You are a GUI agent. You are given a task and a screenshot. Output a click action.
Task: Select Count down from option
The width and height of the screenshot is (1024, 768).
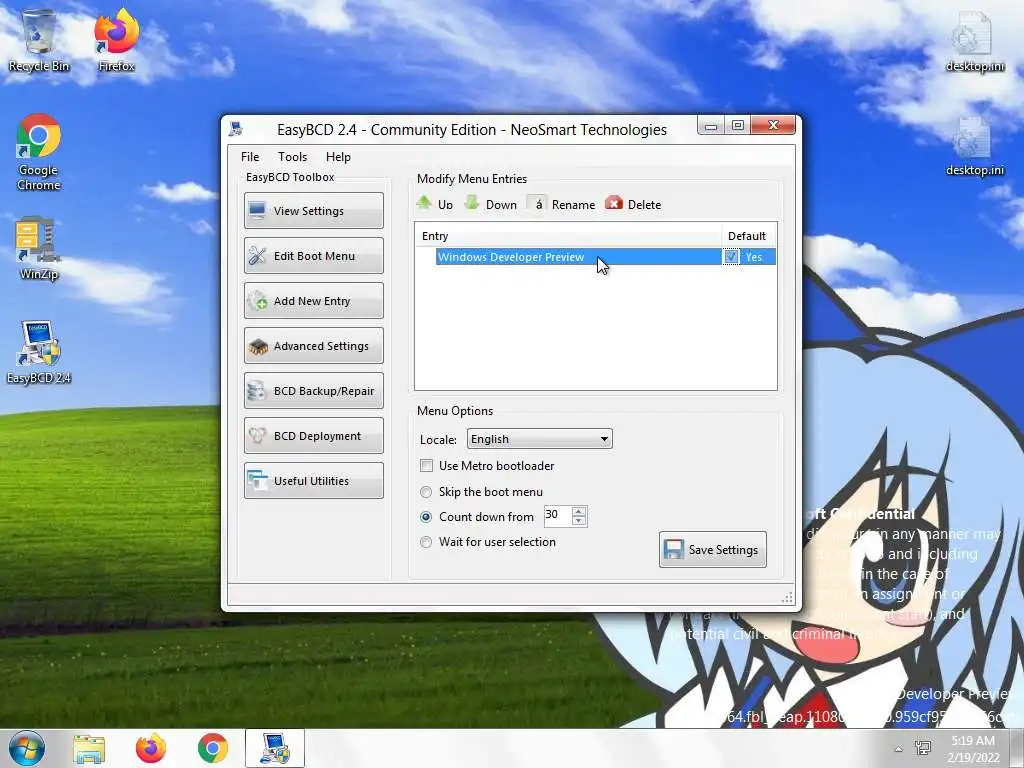point(426,517)
